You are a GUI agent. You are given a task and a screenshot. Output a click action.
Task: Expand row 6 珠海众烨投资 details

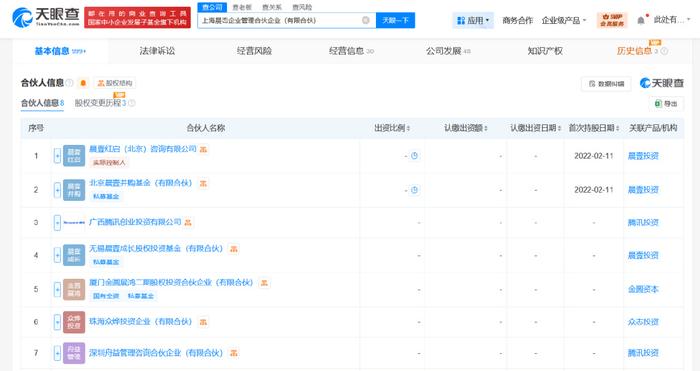pos(57,322)
